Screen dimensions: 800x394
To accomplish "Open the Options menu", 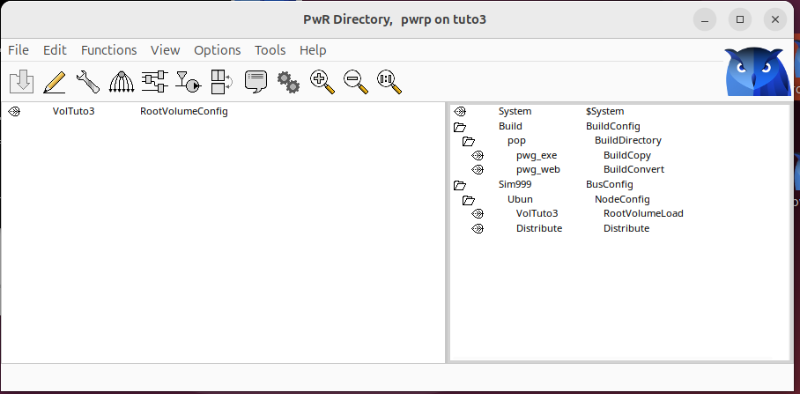I will [x=217, y=50].
